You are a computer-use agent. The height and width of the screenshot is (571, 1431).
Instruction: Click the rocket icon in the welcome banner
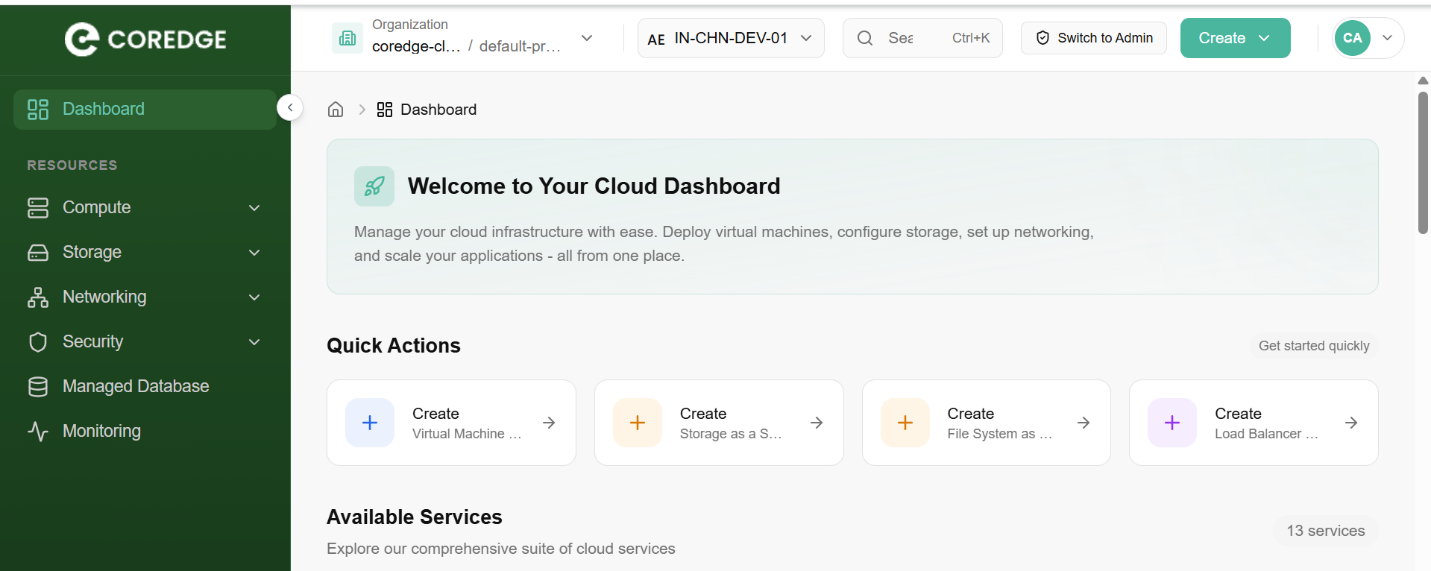tap(374, 186)
